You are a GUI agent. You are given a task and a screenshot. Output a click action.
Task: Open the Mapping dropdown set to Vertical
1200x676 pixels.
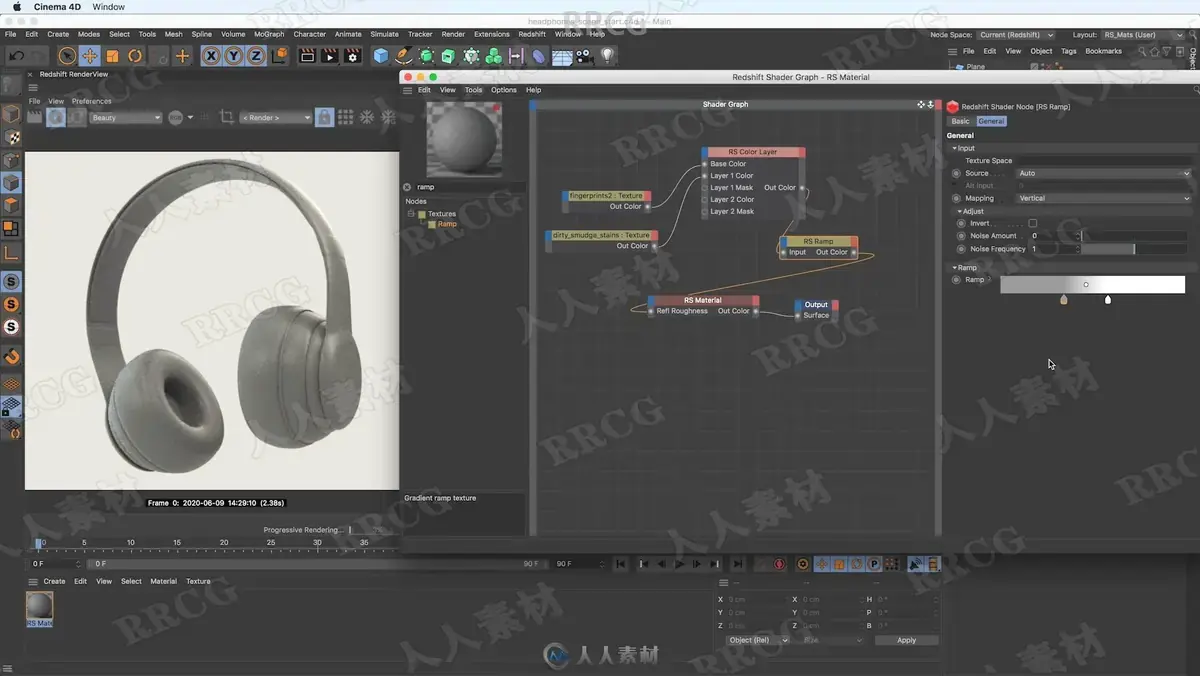pyautogui.click(x=1104, y=198)
